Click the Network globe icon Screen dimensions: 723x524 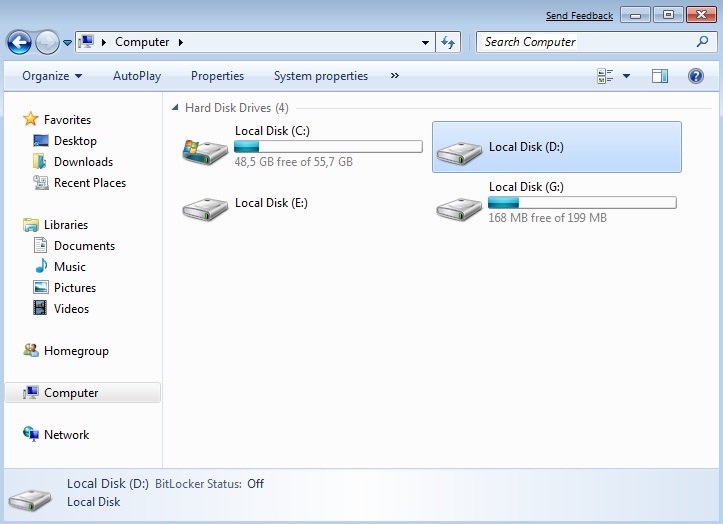30,434
